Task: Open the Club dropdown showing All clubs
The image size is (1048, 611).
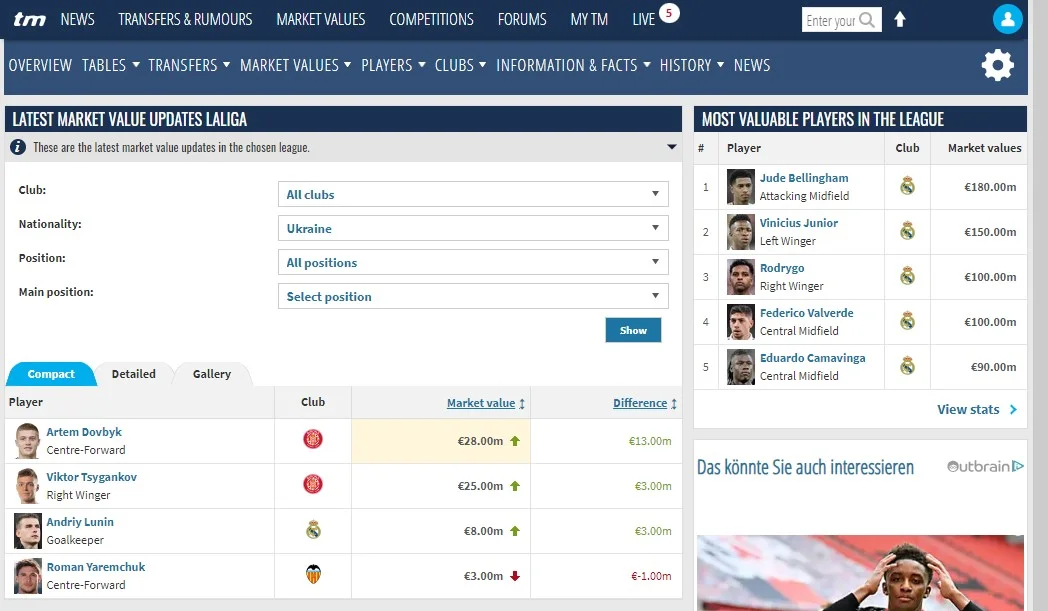Action: 472,195
